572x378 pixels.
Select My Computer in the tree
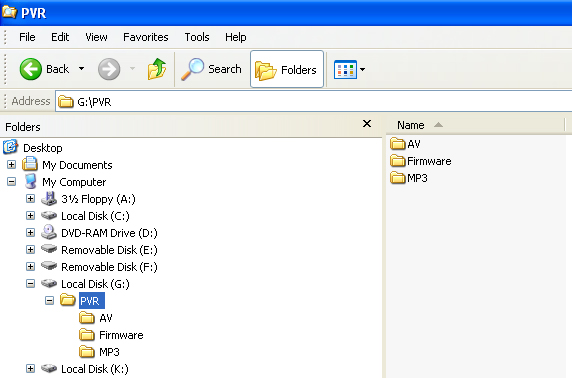point(74,182)
